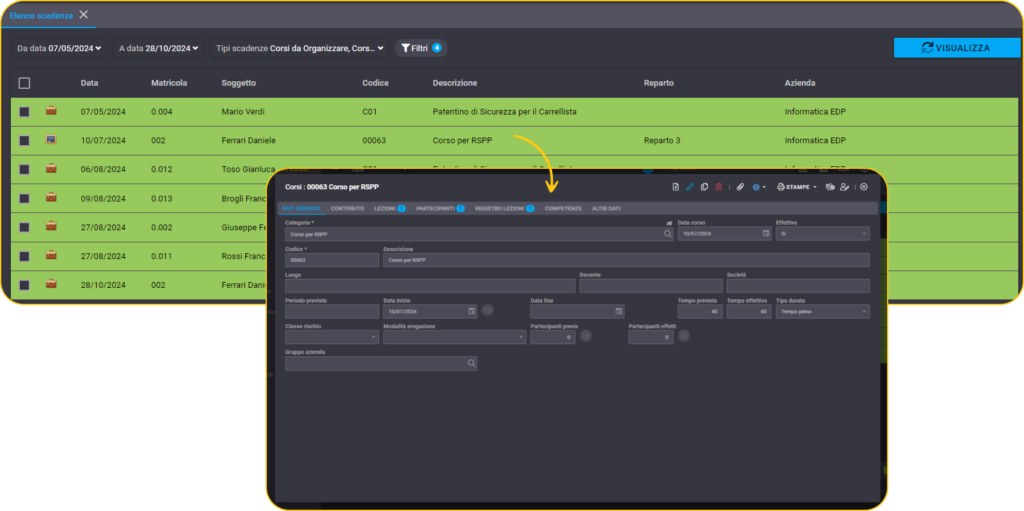Check the box for 10/07/2024 Ferrari Daniele row
1024x511 pixels.
[24, 140]
